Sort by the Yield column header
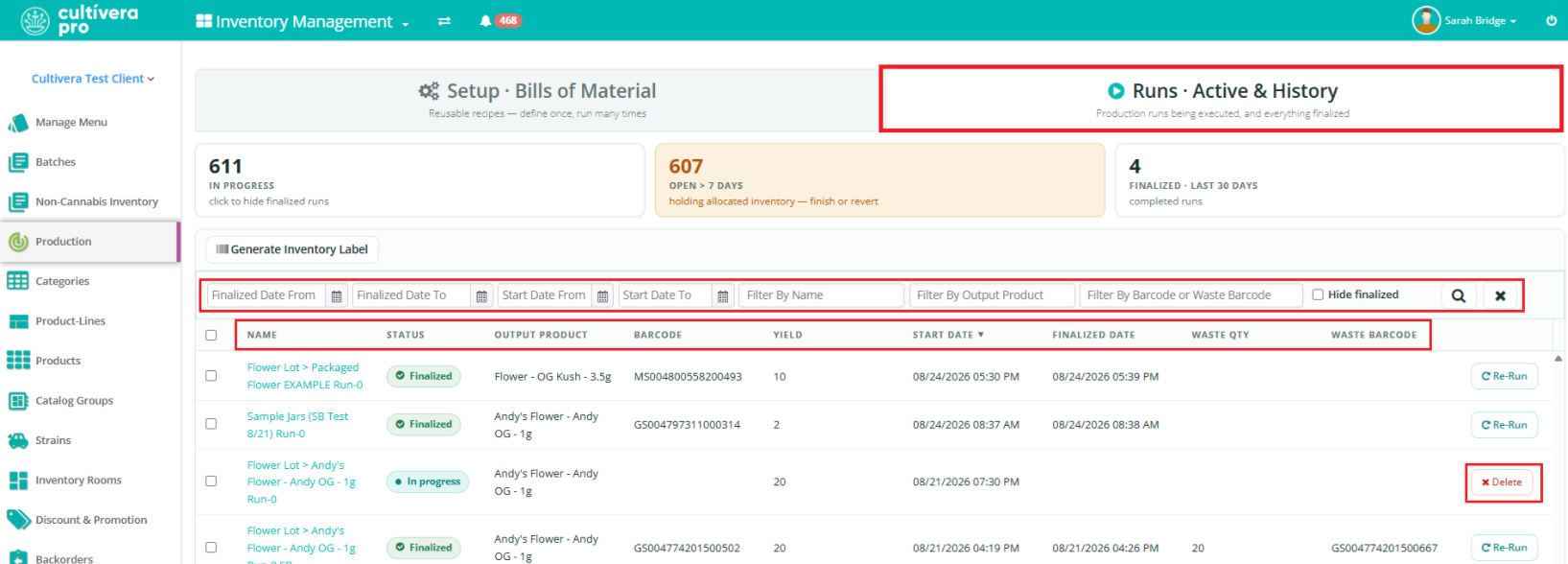Viewport: 1568px width, 564px height. (787, 335)
